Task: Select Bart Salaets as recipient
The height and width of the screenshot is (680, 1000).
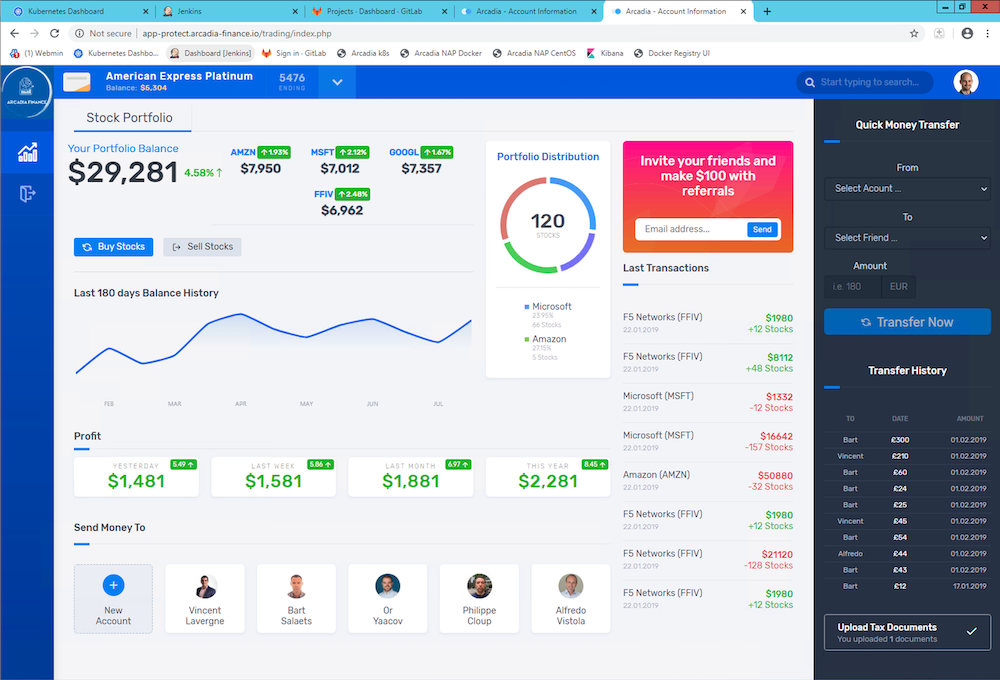Action: [x=297, y=598]
